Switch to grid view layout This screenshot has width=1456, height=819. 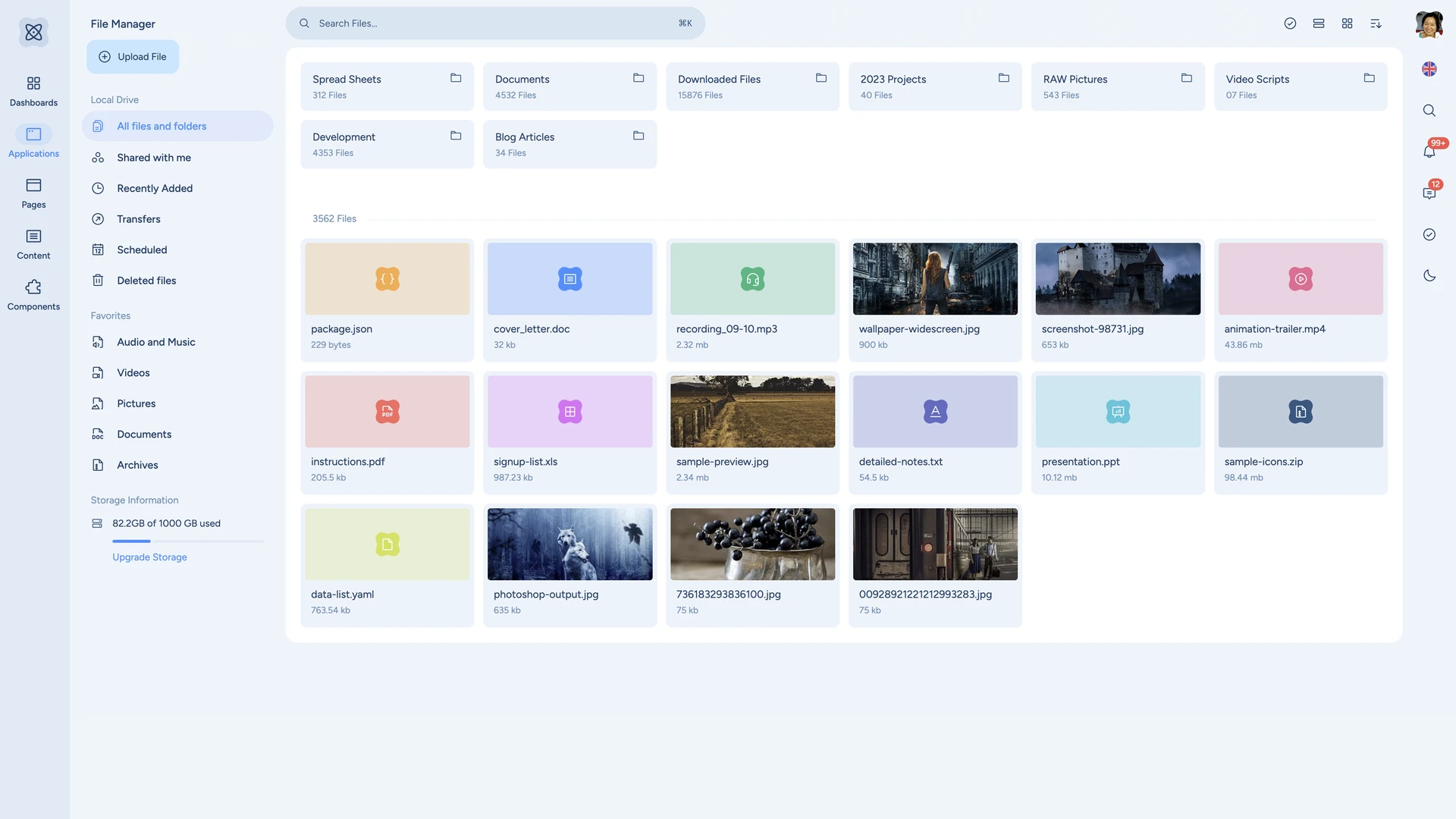1347,24
